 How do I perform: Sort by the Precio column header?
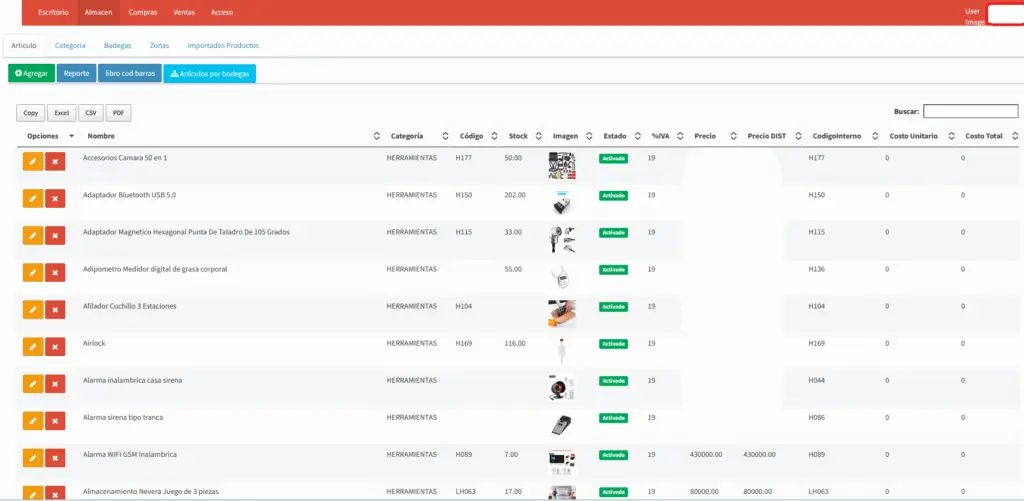pyautogui.click(x=705, y=136)
